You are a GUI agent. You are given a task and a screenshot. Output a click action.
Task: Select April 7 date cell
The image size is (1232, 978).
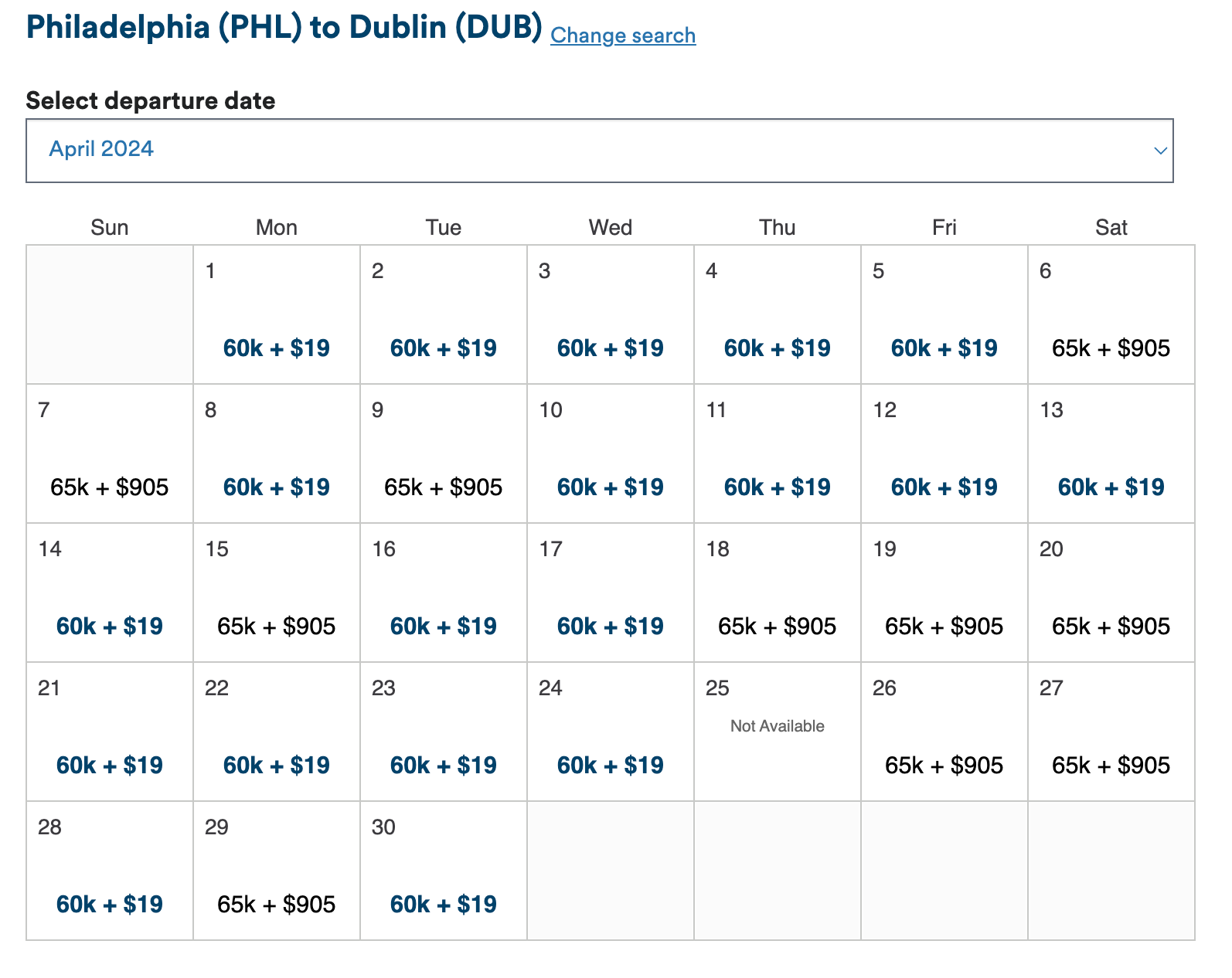click(110, 453)
